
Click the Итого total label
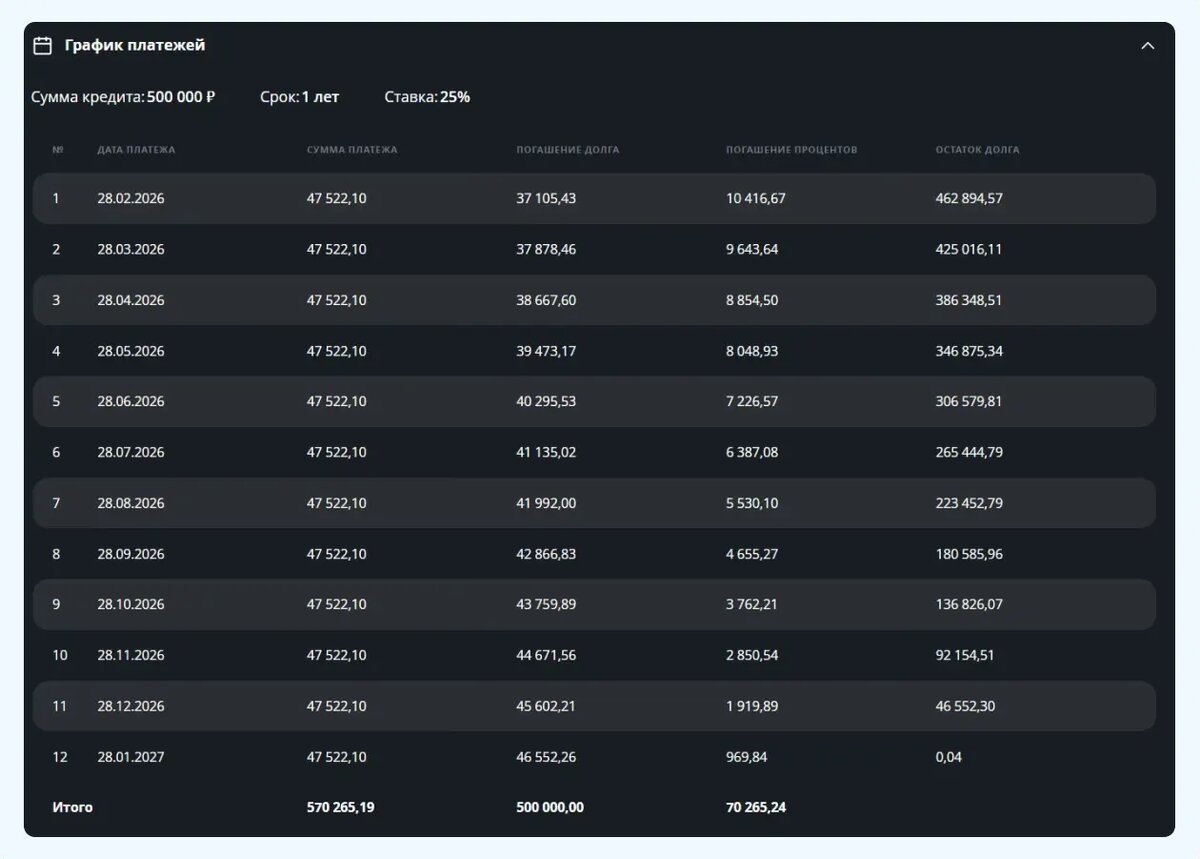click(x=72, y=807)
